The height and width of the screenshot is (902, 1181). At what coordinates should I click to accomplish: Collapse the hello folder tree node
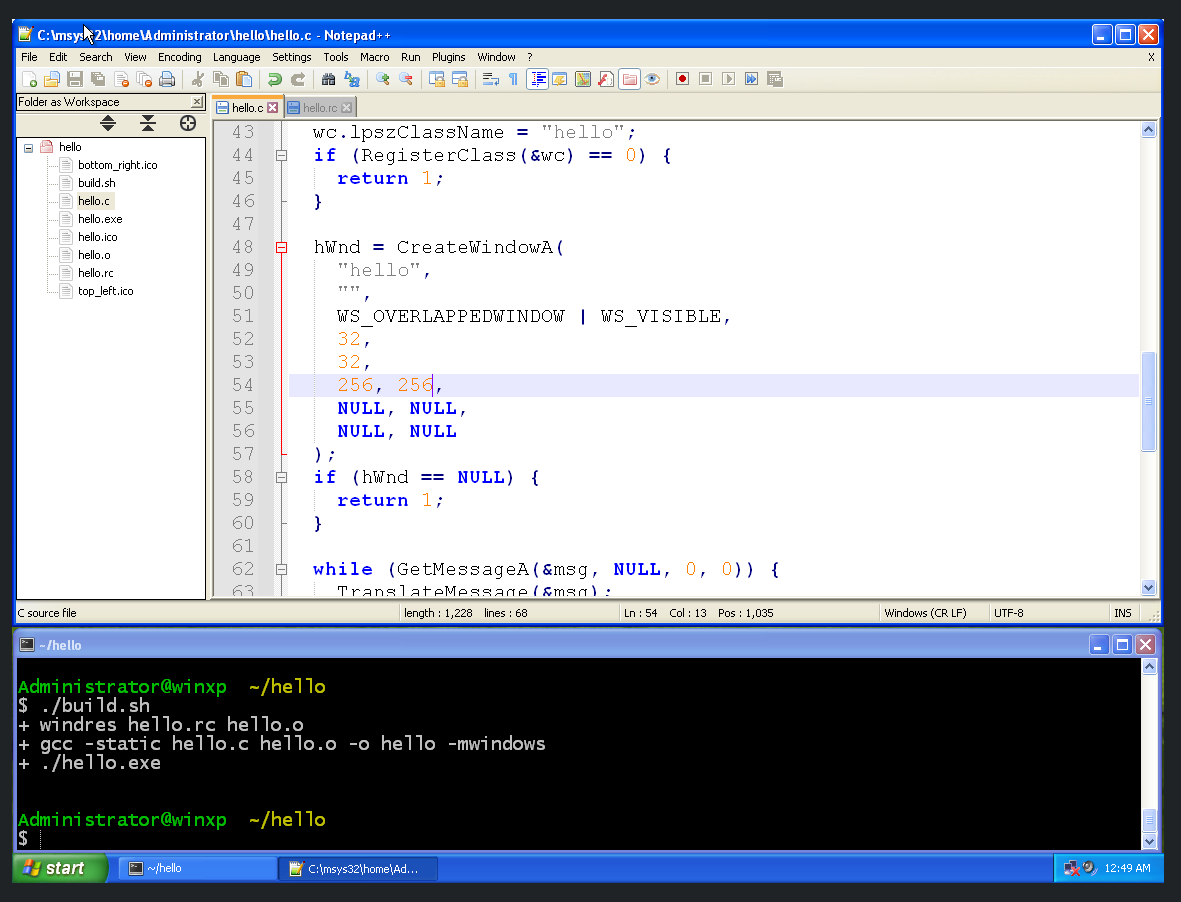coord(29,148)
